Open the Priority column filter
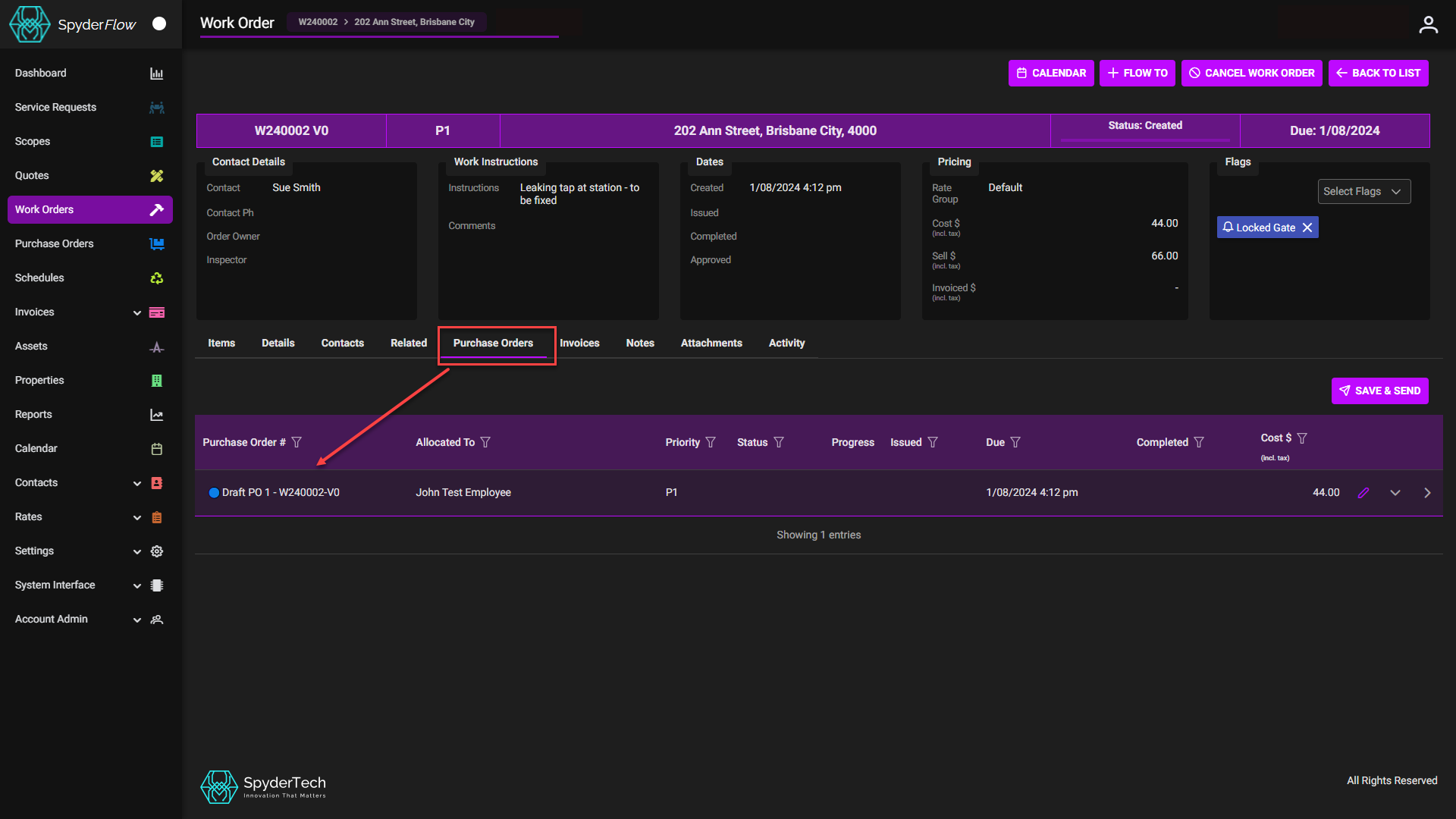 pos(711,442)
